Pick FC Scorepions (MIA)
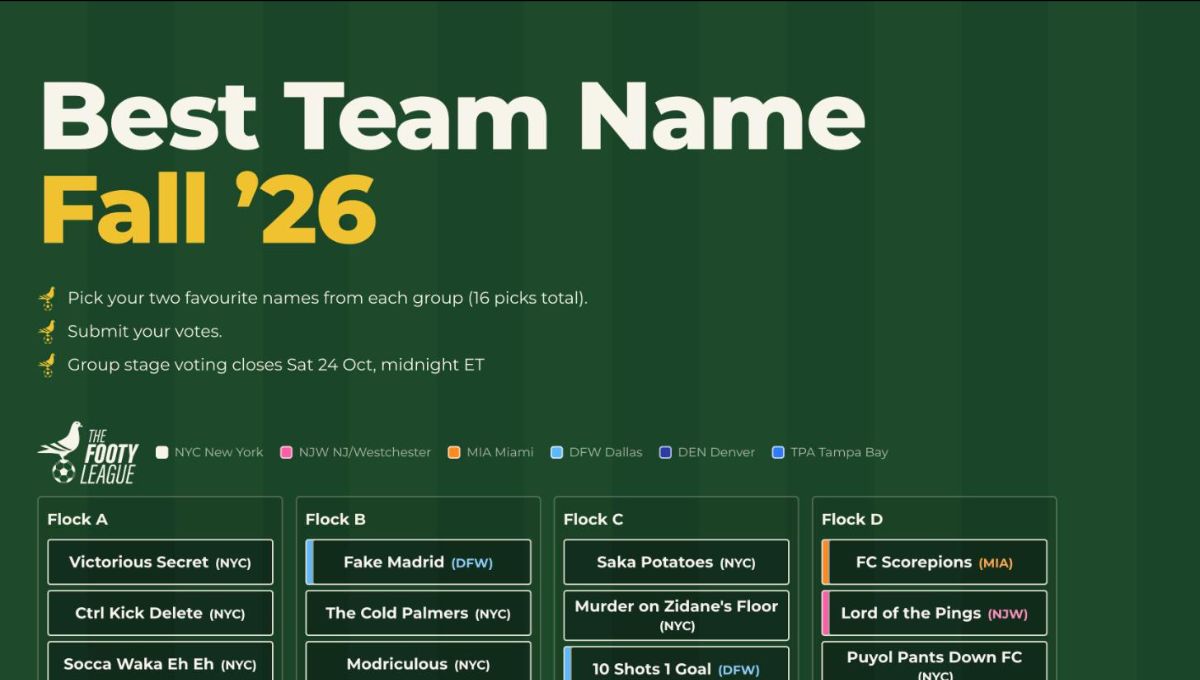The width and height of the screenshot is (1200, 680). tap(934, 562)
